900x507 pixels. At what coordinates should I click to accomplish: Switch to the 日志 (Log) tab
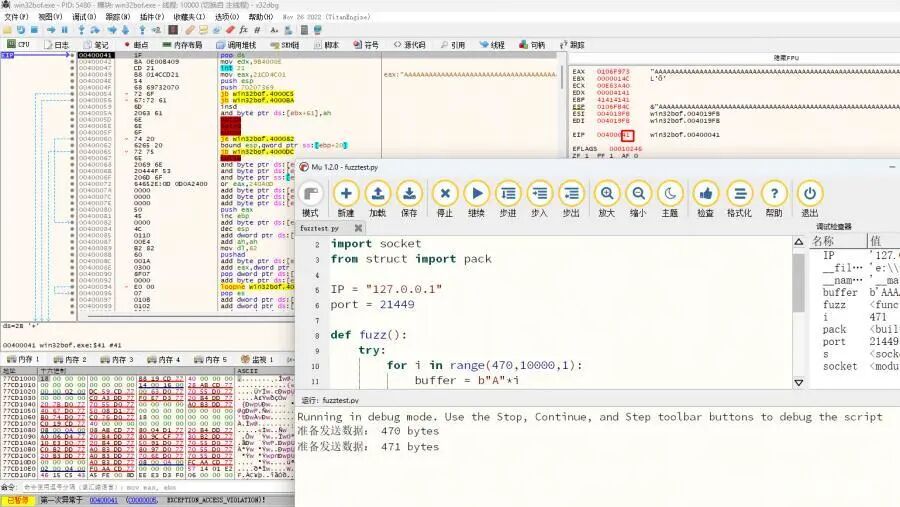tap(56, 44)
